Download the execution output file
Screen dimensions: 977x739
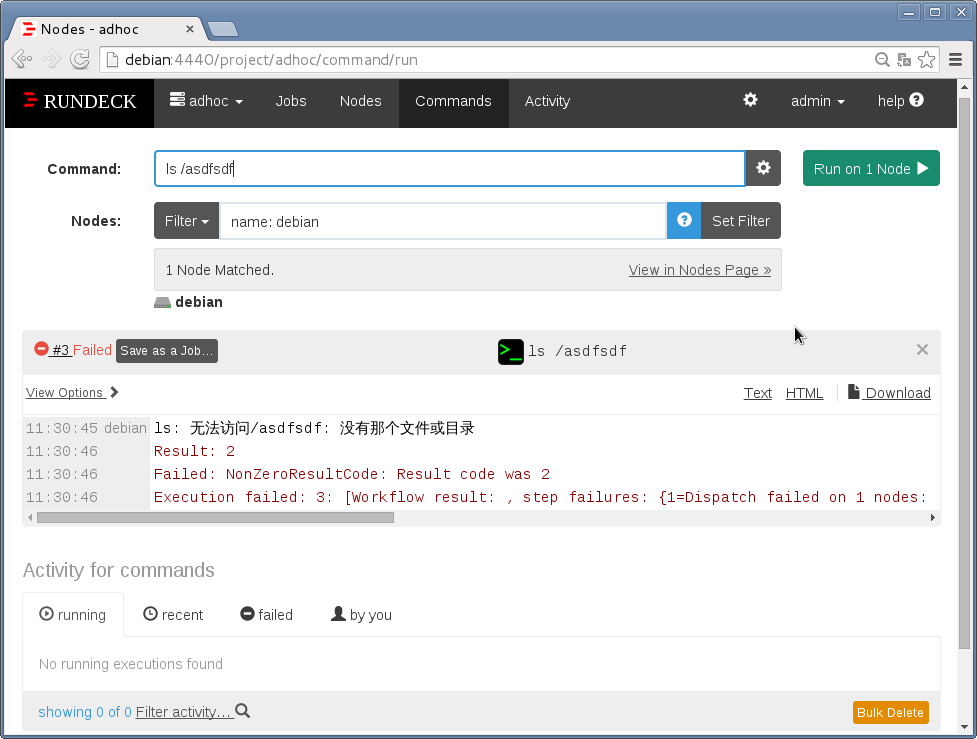click(889, 393)
